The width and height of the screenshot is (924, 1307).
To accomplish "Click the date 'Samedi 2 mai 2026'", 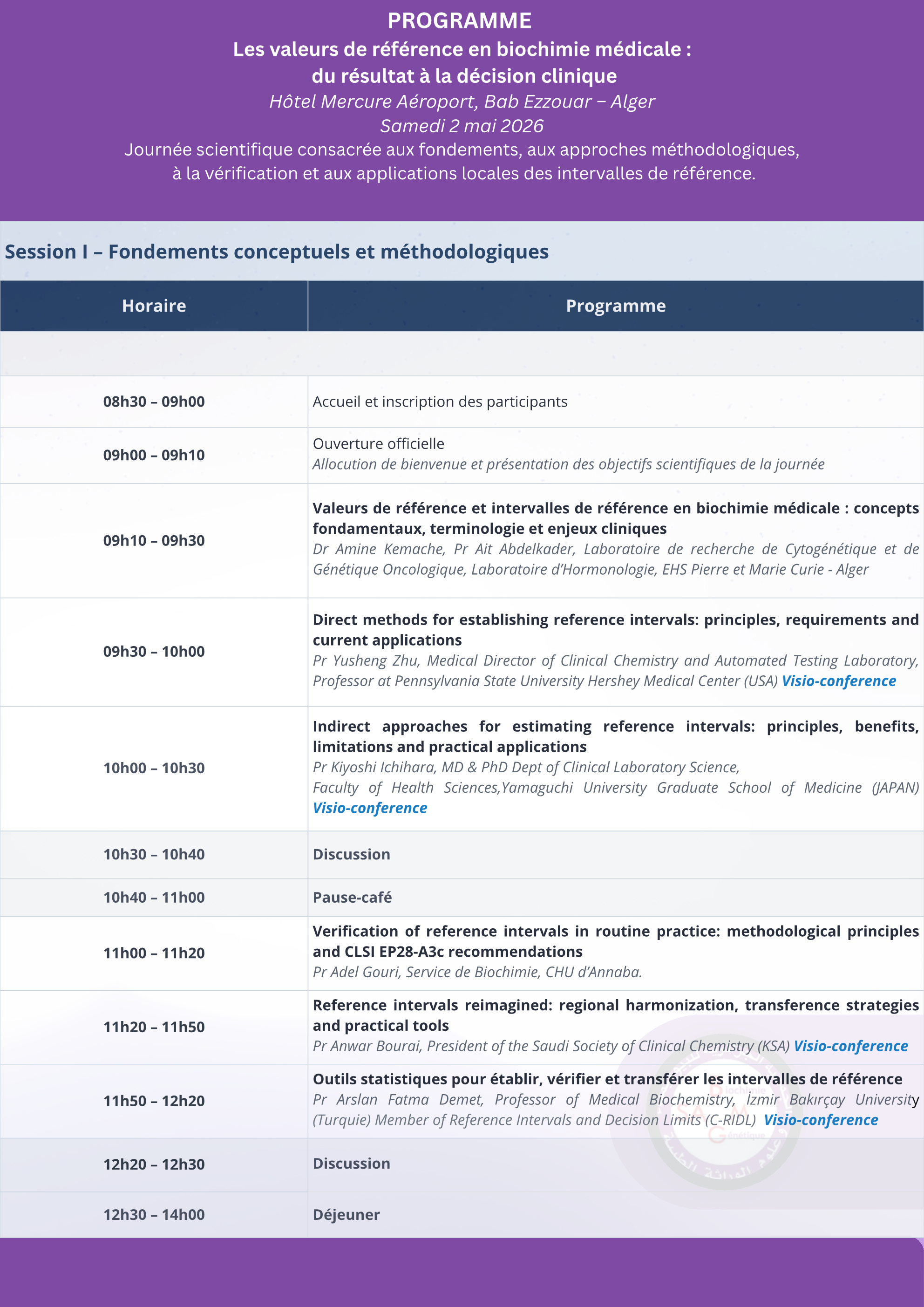I will 462,126.
